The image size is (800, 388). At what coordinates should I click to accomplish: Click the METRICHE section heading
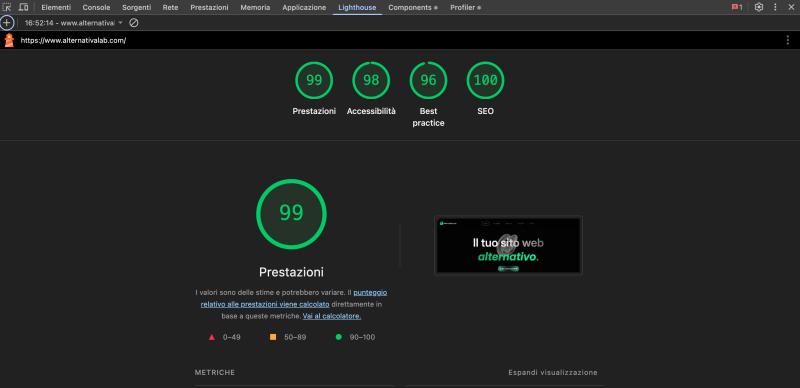point(215,373)
